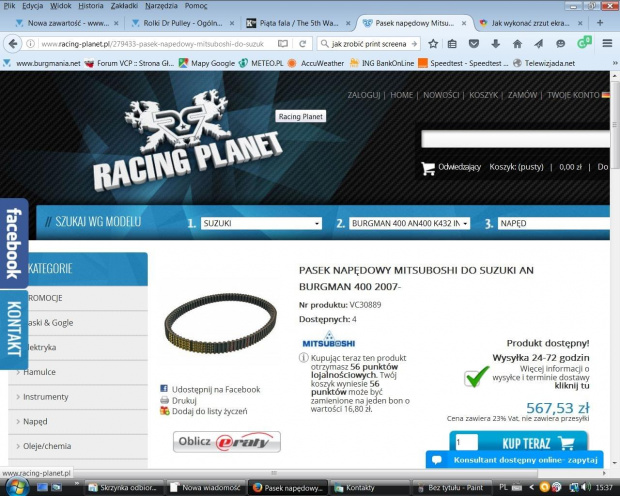Open the KONTAKT side tab
Image resolution: width=620 pixels, height=496 pixels.
click(x=14, y=329)
